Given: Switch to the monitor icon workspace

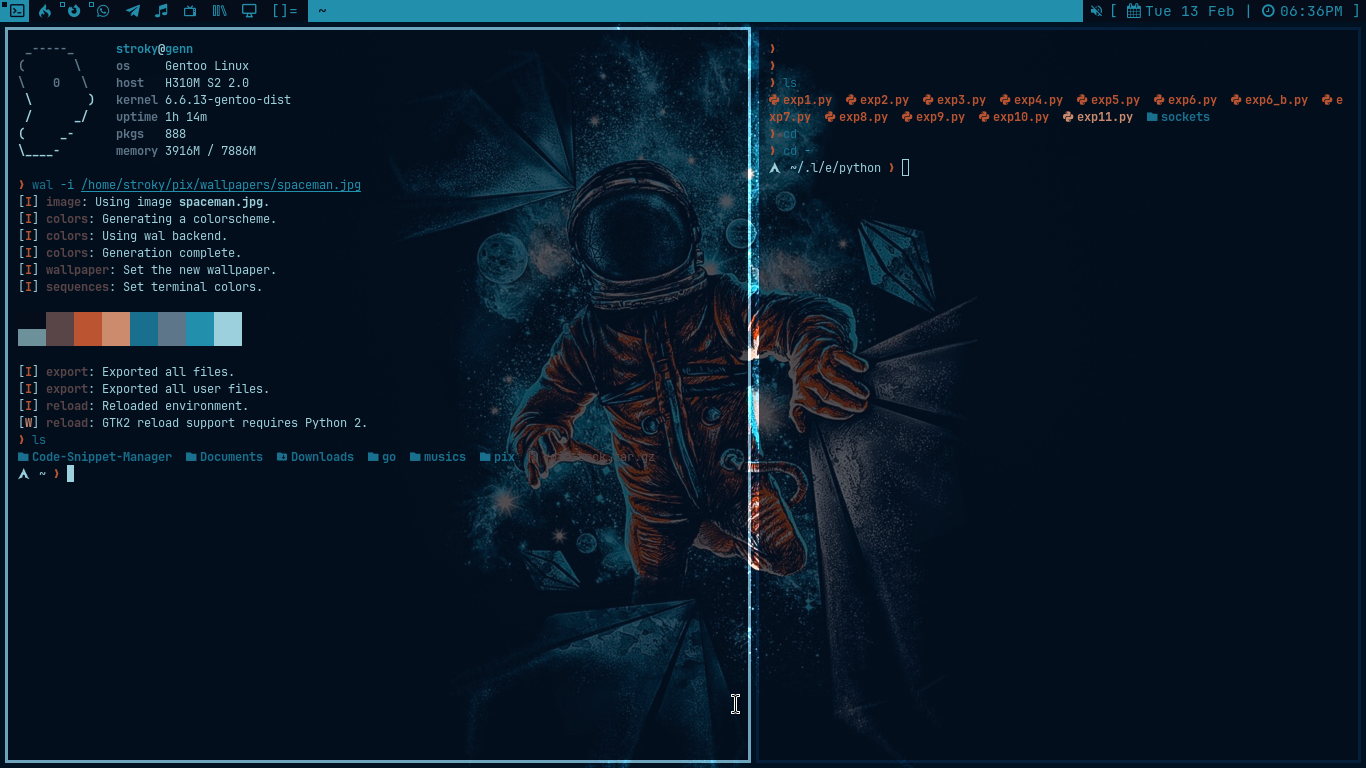Looking at the screenshot, I should [x=249, y=11].
